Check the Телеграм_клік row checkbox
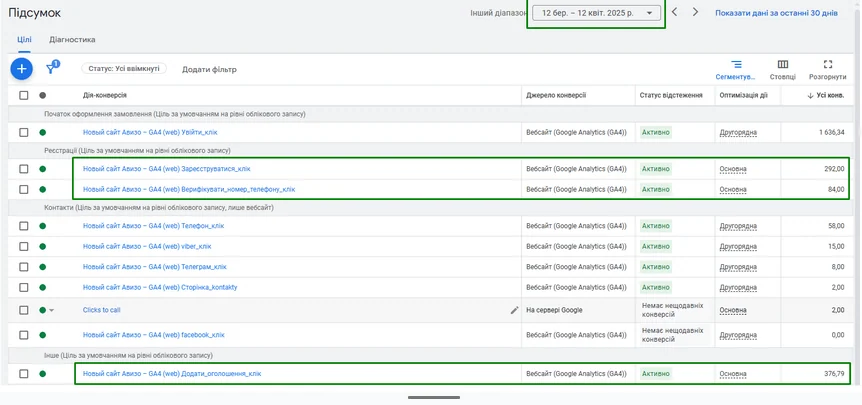 point(24,267)
